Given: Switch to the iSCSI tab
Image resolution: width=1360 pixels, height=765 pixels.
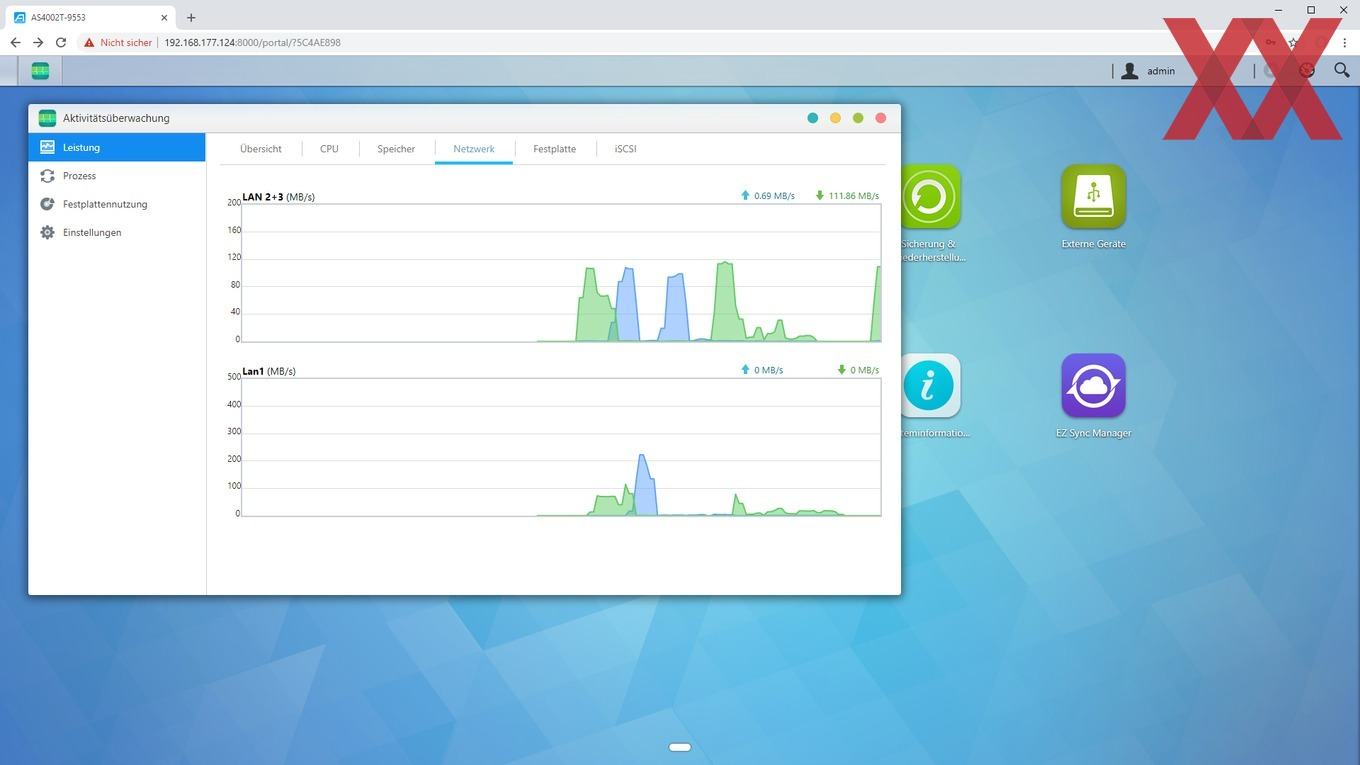Looking at the screenshot, I should [625, 149].
